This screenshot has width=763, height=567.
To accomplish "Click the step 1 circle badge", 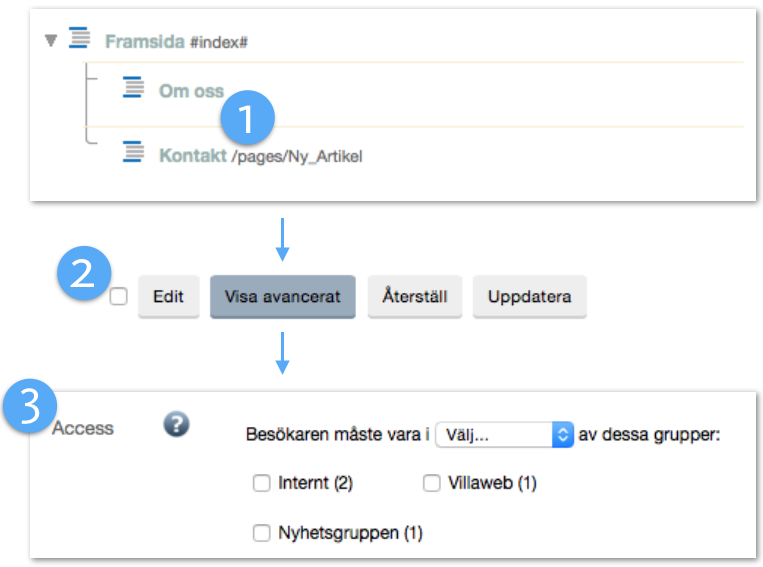I will [x=249, y=118].
